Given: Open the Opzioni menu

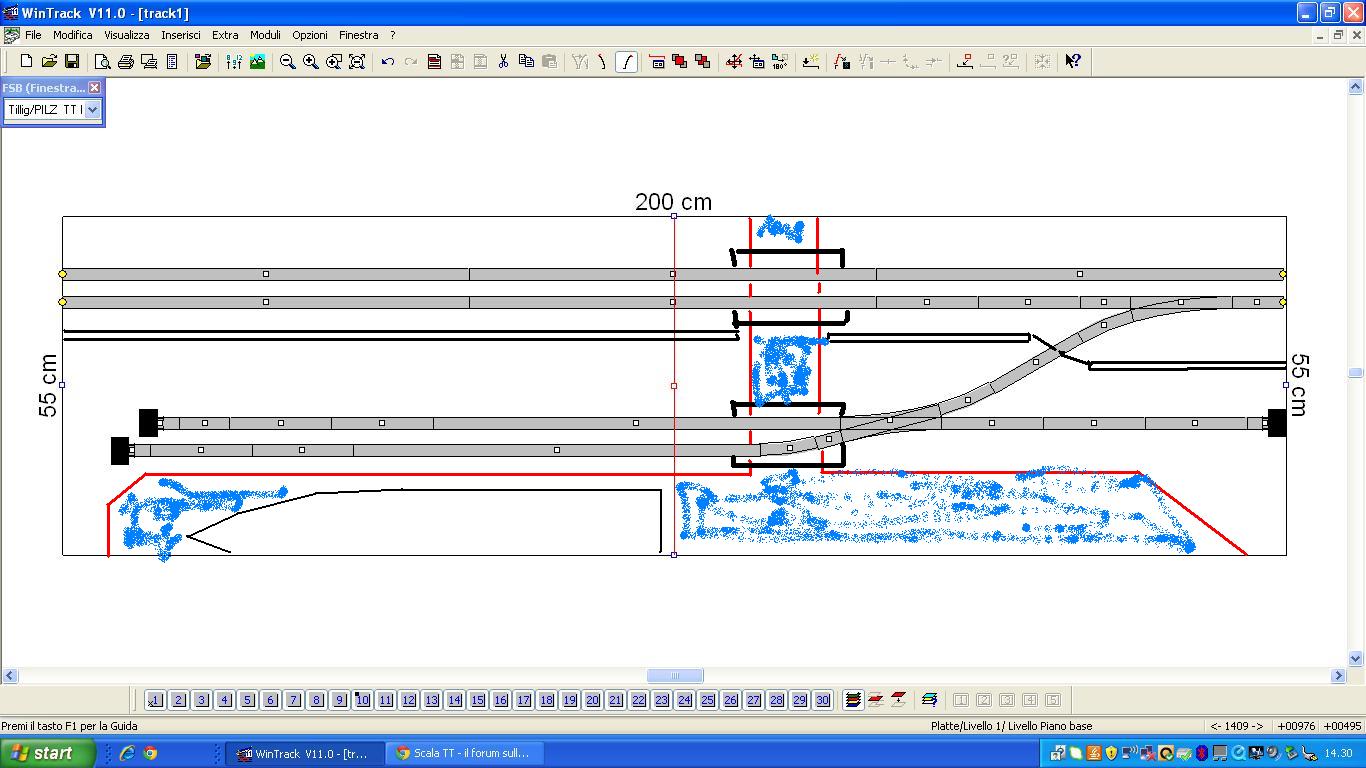Looking at the screenshot, I should [x=310, y=35].
